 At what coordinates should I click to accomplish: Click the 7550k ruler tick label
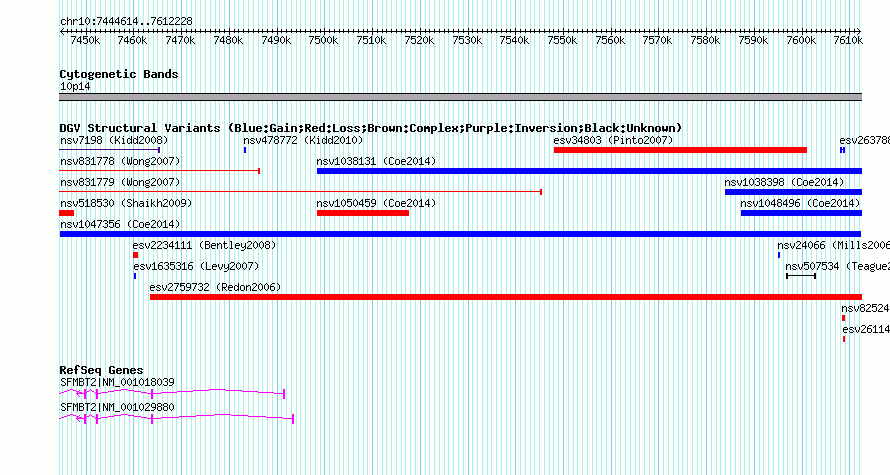click(x=562, y=40)
